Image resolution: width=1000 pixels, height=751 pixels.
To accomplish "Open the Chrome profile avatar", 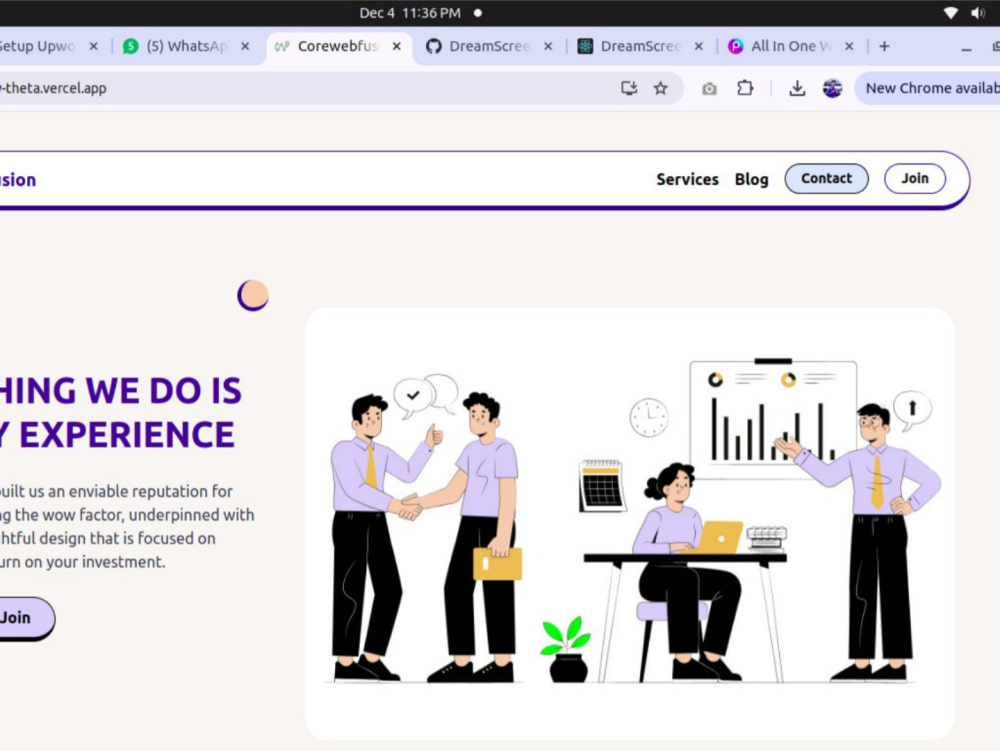I will point(832,89).
